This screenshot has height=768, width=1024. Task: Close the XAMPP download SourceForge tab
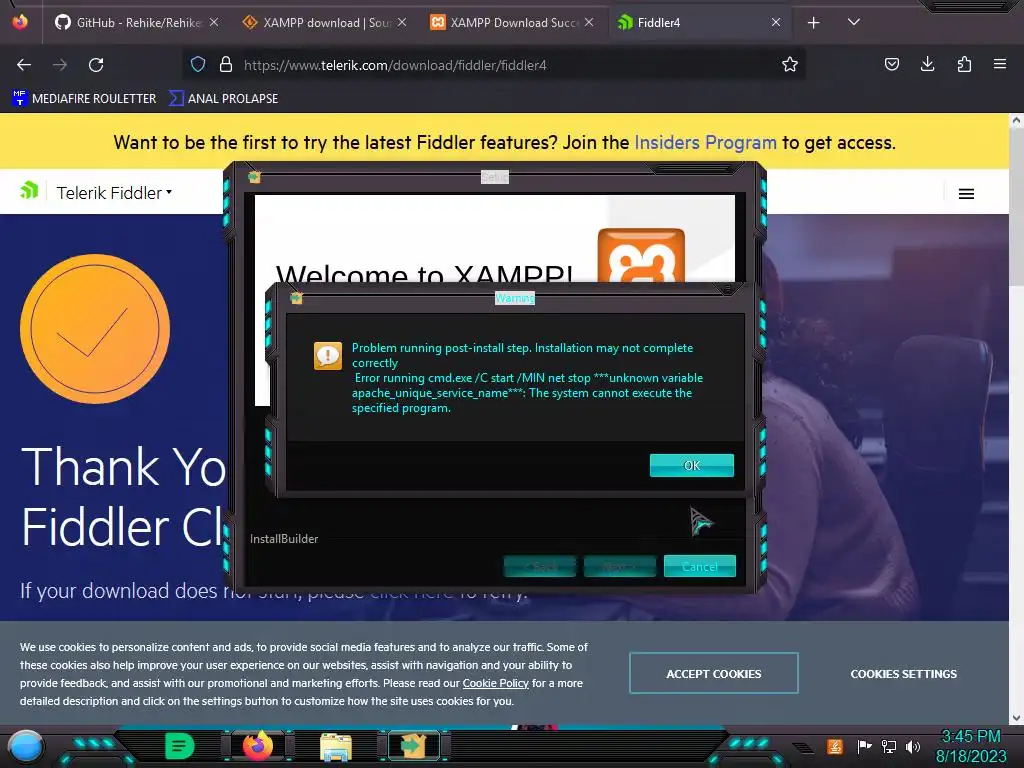[402, 22]
